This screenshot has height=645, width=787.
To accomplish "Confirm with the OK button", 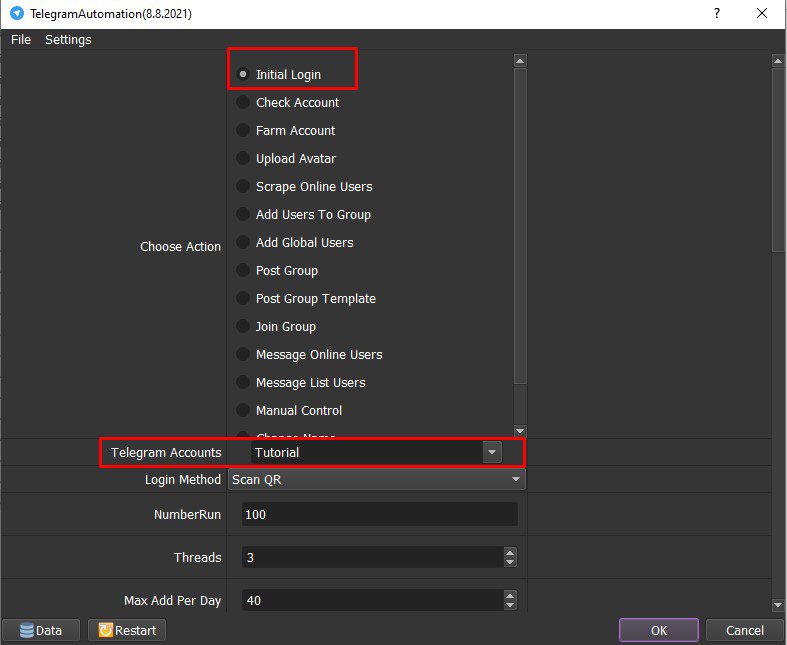I will pyautogui.click(x=659, y=630).
